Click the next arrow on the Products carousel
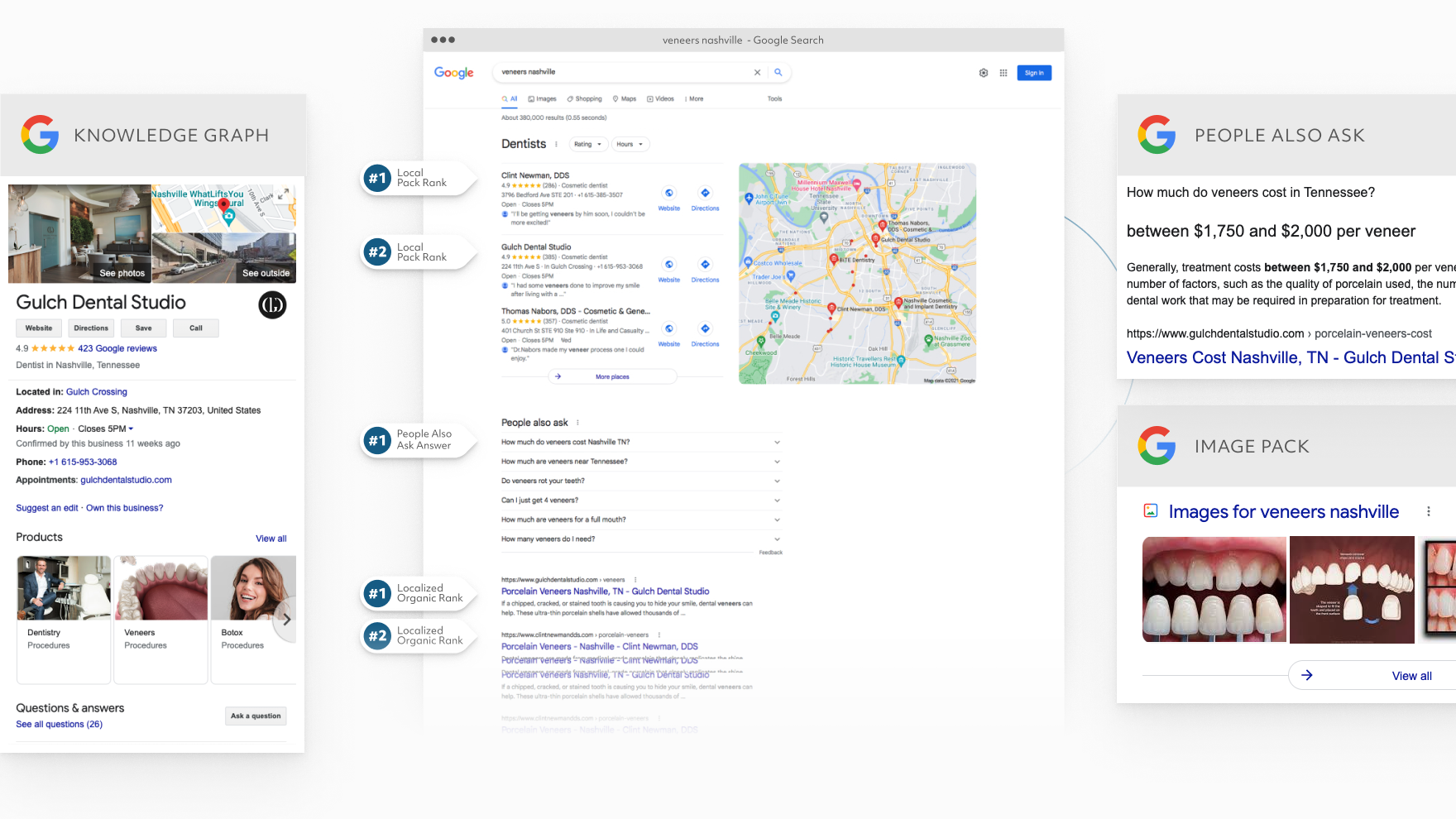The width and height of the screenshot is (1456, 819). tap(286, 619)
